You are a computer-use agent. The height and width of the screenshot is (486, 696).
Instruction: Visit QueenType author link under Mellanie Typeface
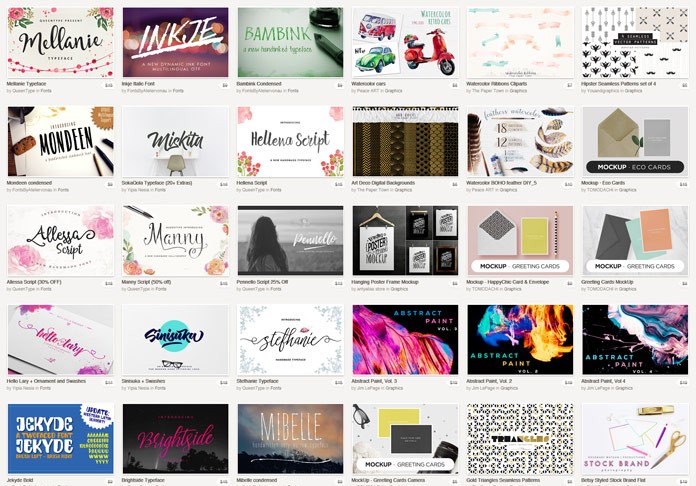click(25, 92)
